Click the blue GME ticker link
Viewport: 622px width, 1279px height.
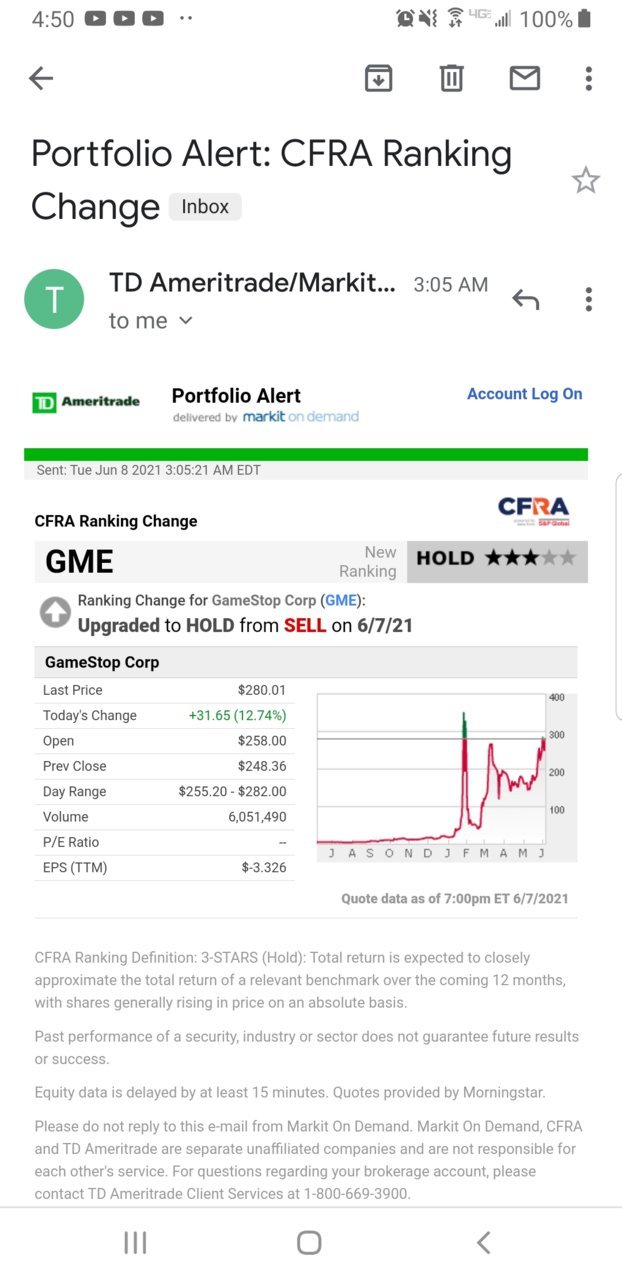[340, 601]
